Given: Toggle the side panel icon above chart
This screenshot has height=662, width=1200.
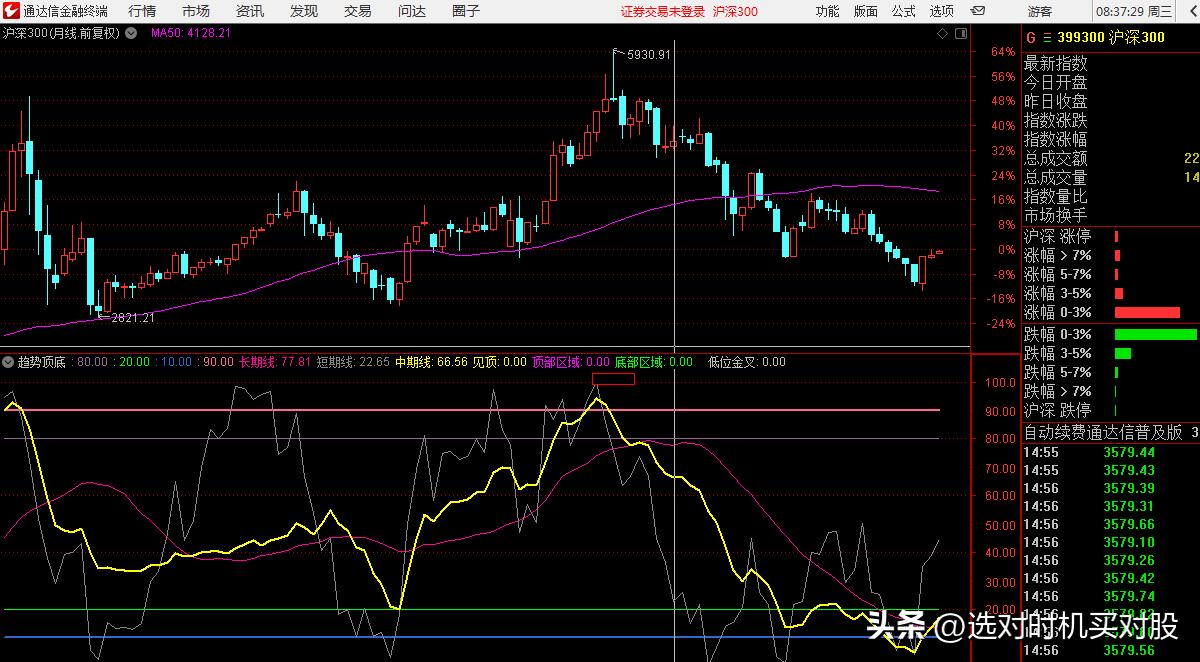Looking at the screenshot, I should point(960,33).
